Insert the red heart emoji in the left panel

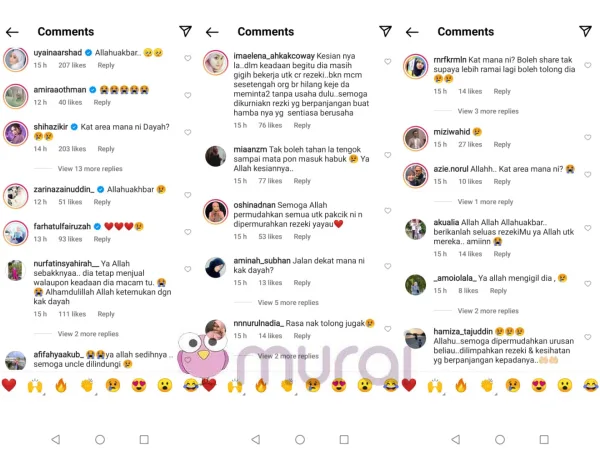(9, 385)
